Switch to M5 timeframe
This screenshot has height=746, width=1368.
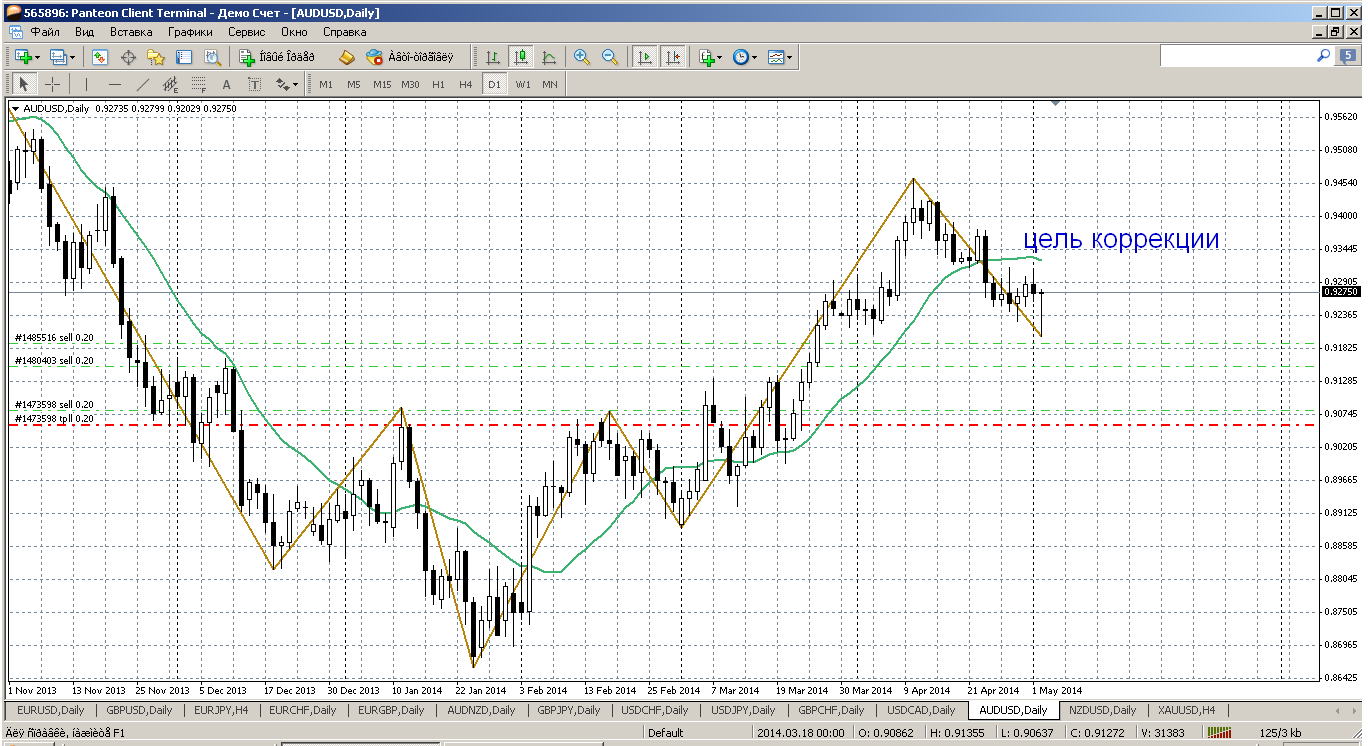pyautogui.click(x=354, y=84)
